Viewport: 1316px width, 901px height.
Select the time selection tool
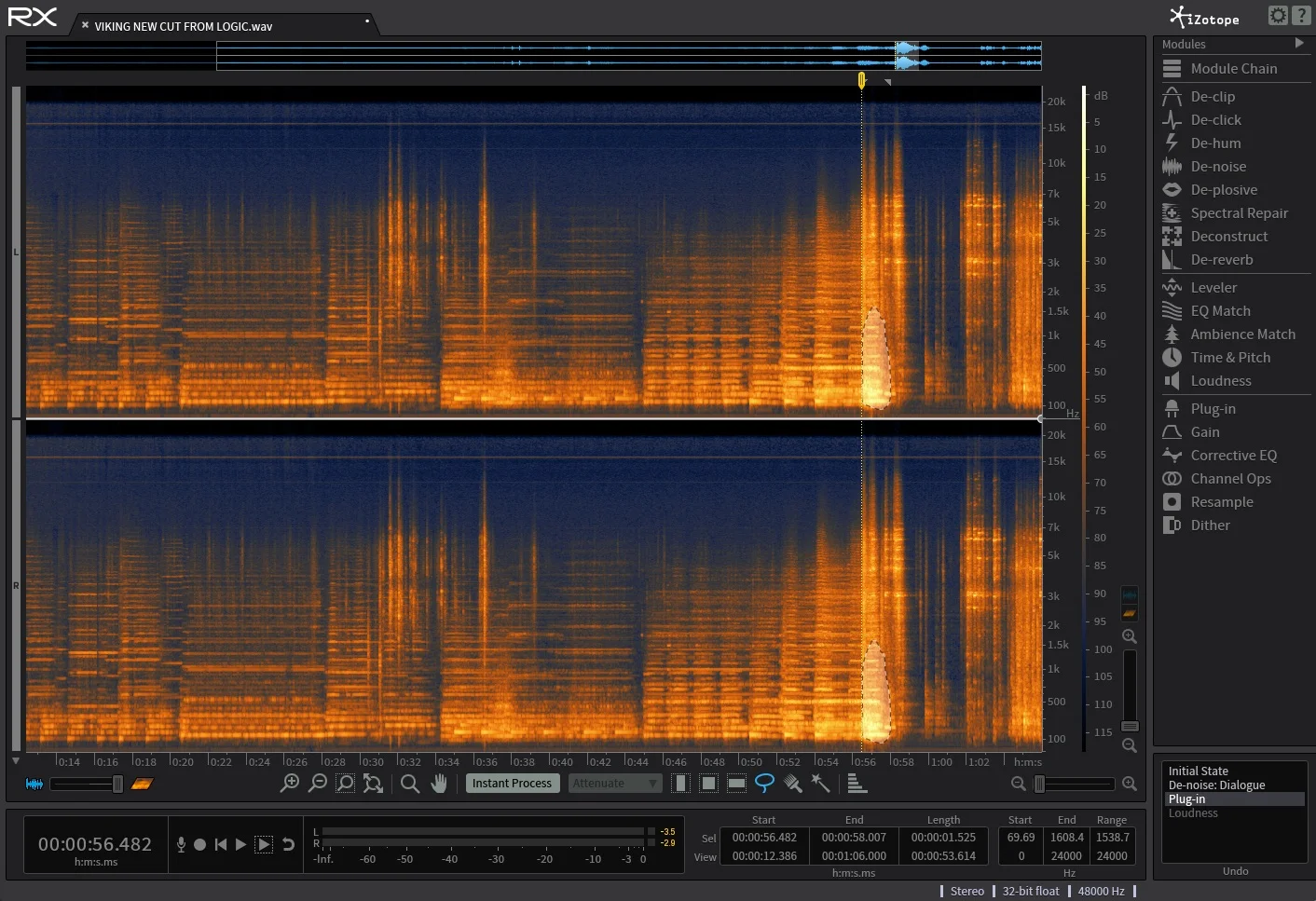[x=681, y=784]
